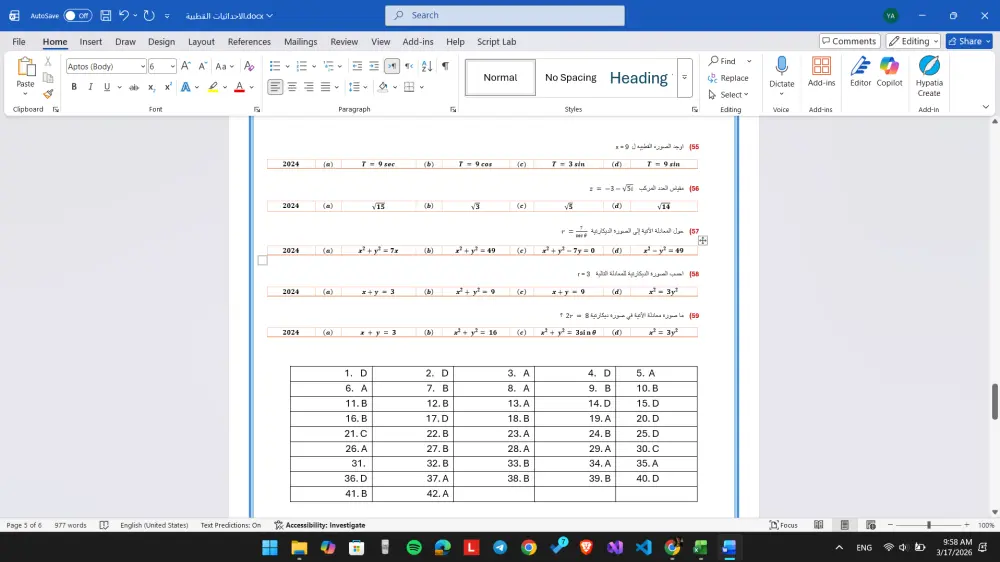Switch to the References tab
The width and height of the screenshot is (1000, 562).
click(x=249, y=41)
